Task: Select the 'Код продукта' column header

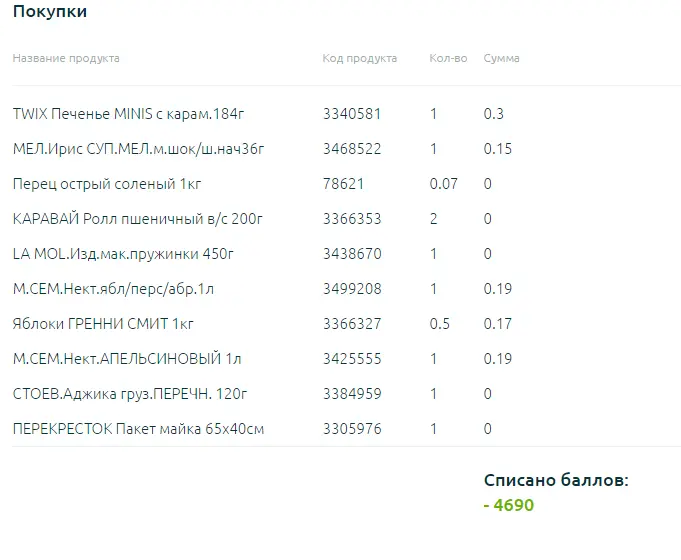Action: coord(360,58)
